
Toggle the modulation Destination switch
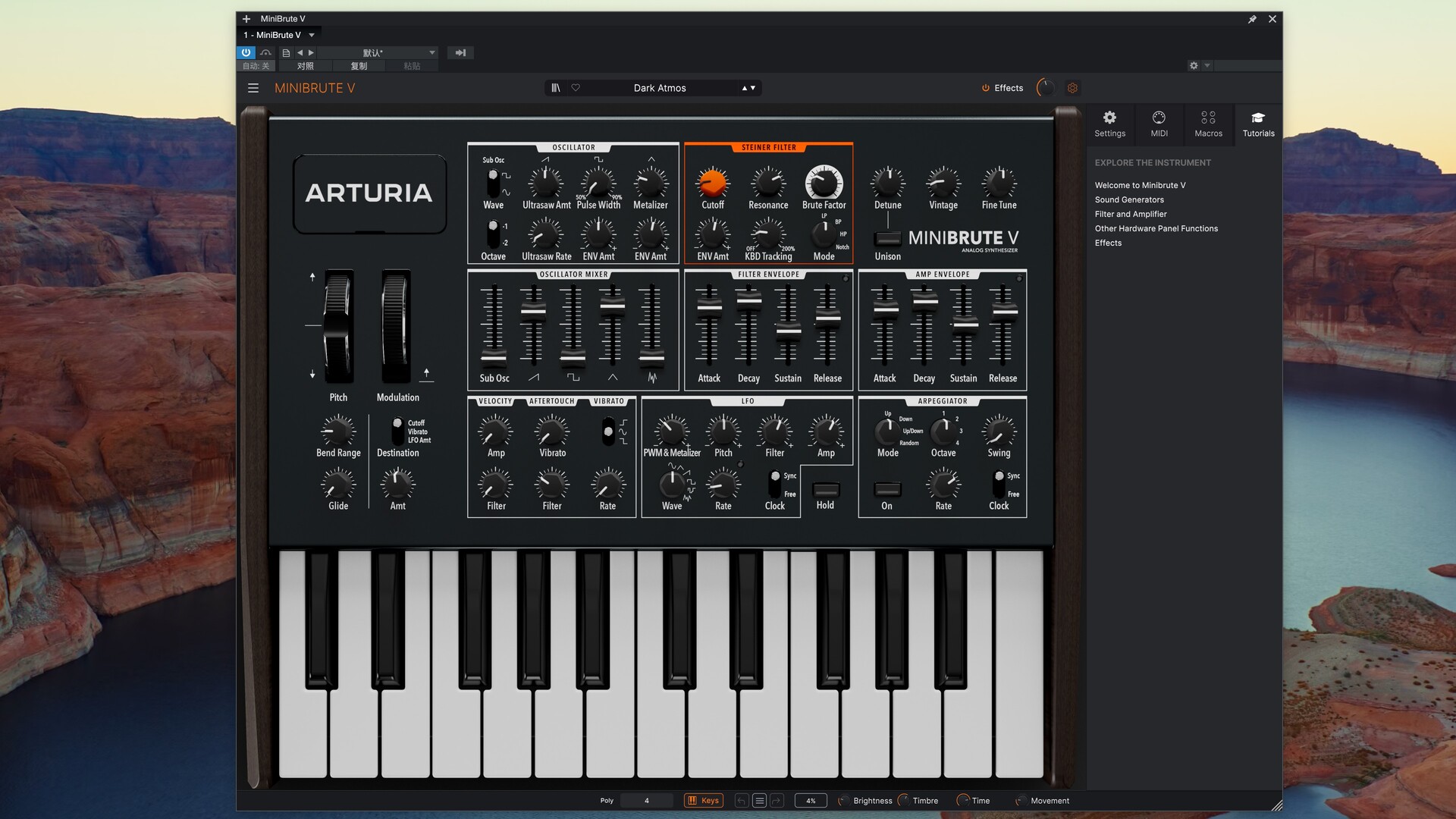pyautogui.click(x=397, y=431)
